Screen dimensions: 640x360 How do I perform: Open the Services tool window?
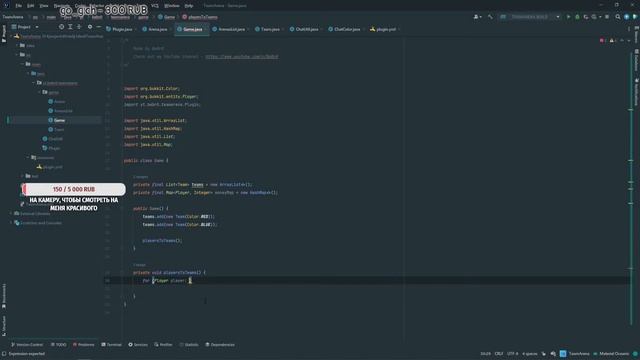tap(138, 345)
